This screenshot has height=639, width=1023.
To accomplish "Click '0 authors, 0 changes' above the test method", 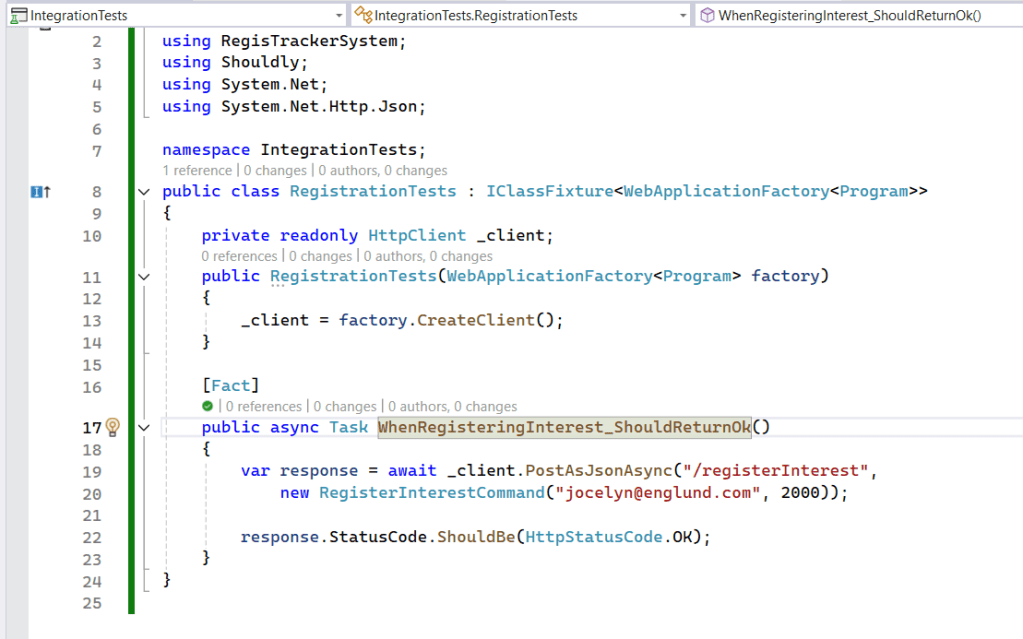I will coord(452,407).
